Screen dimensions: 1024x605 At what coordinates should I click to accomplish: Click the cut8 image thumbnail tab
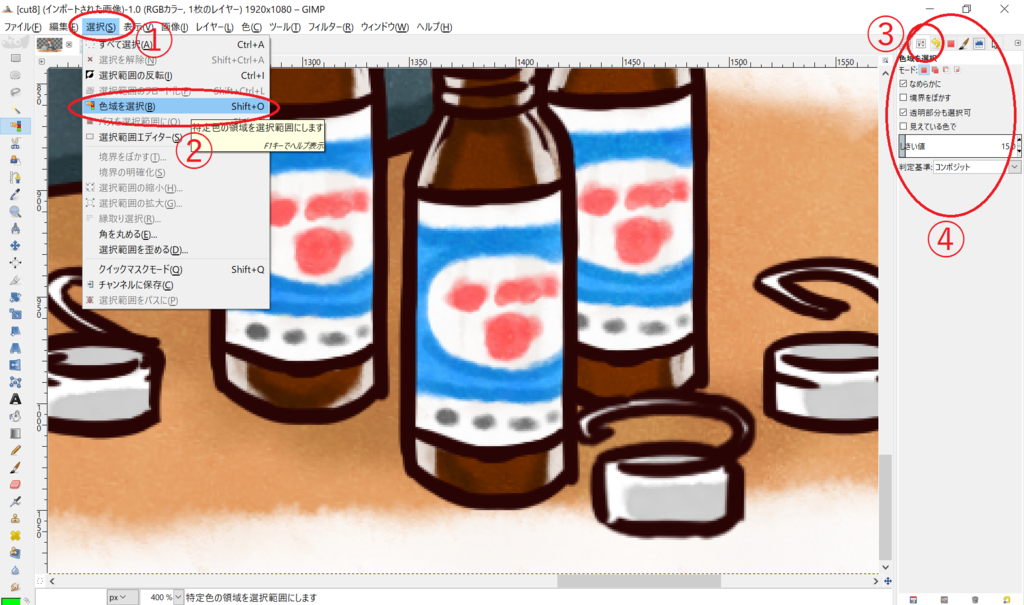pos(50,44)
